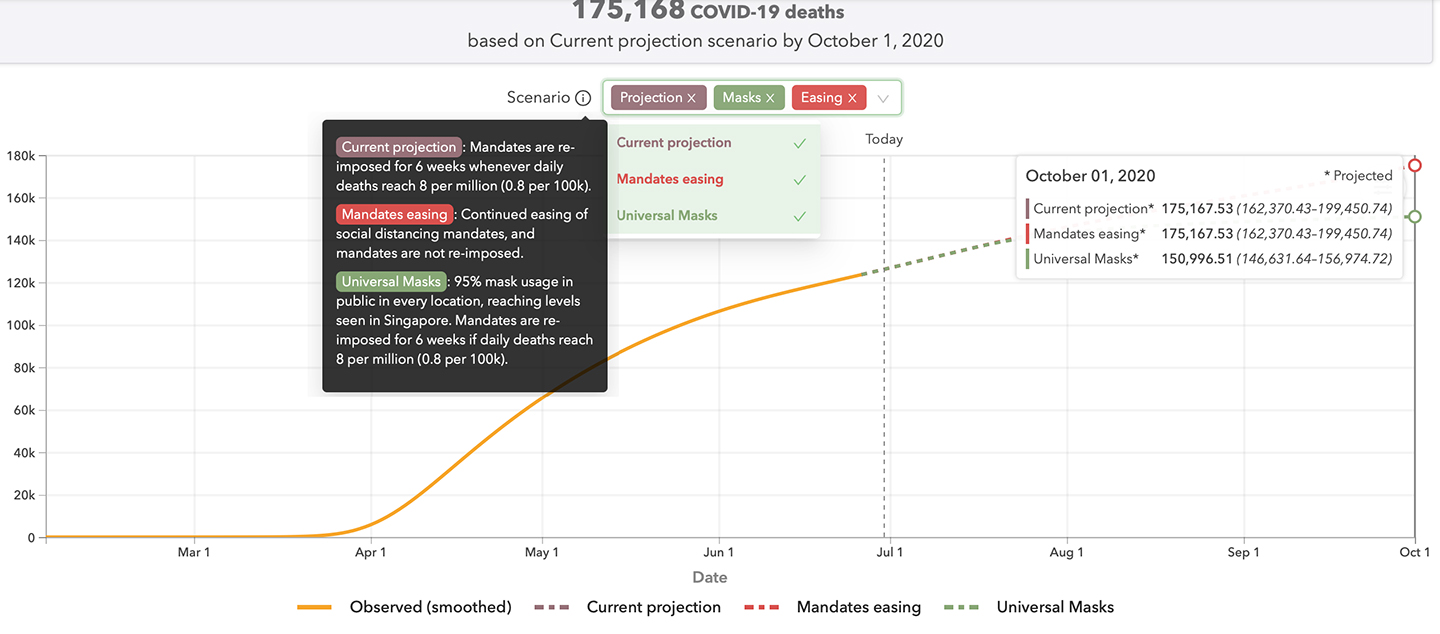The width and height of the screenshot is (1440, 634).
Task: Click the red Mandates easing endpoint marker
Action: (x=1414, y=165)
